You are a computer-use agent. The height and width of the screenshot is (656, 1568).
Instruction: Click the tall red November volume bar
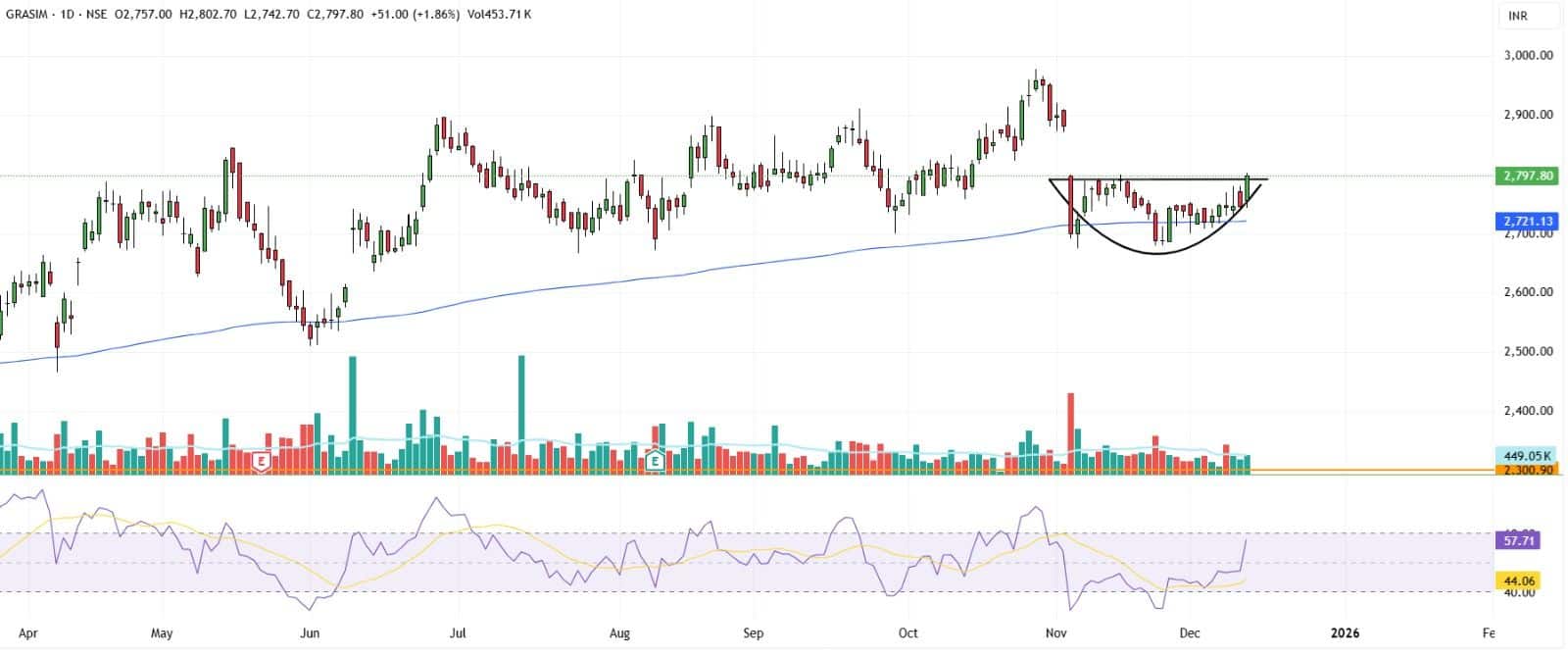click(1071, 433)
